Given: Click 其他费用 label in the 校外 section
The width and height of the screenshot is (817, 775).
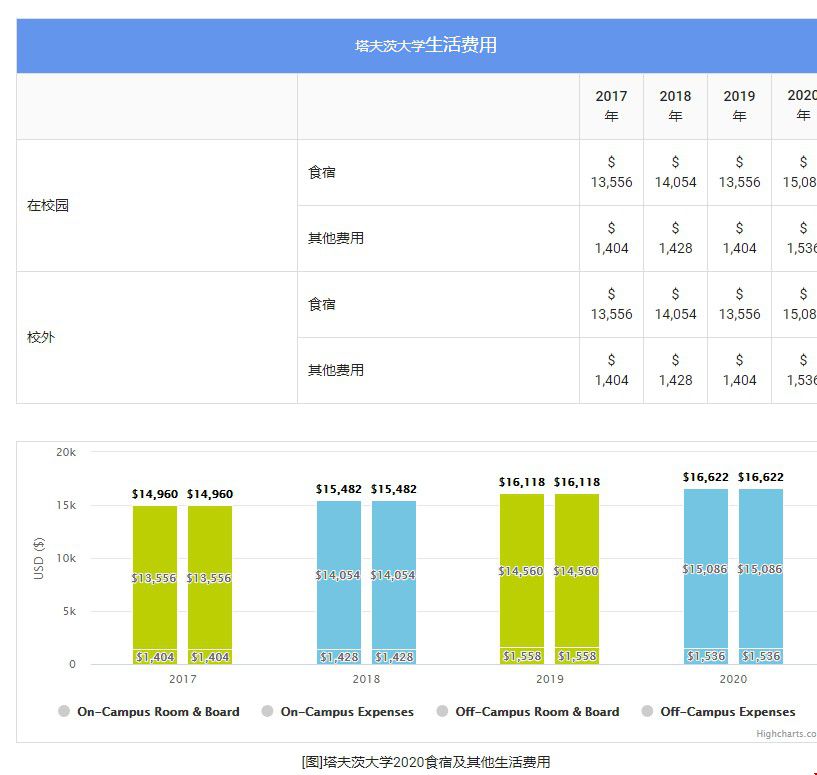Looking at the screenshot, I should pos(336,370).
